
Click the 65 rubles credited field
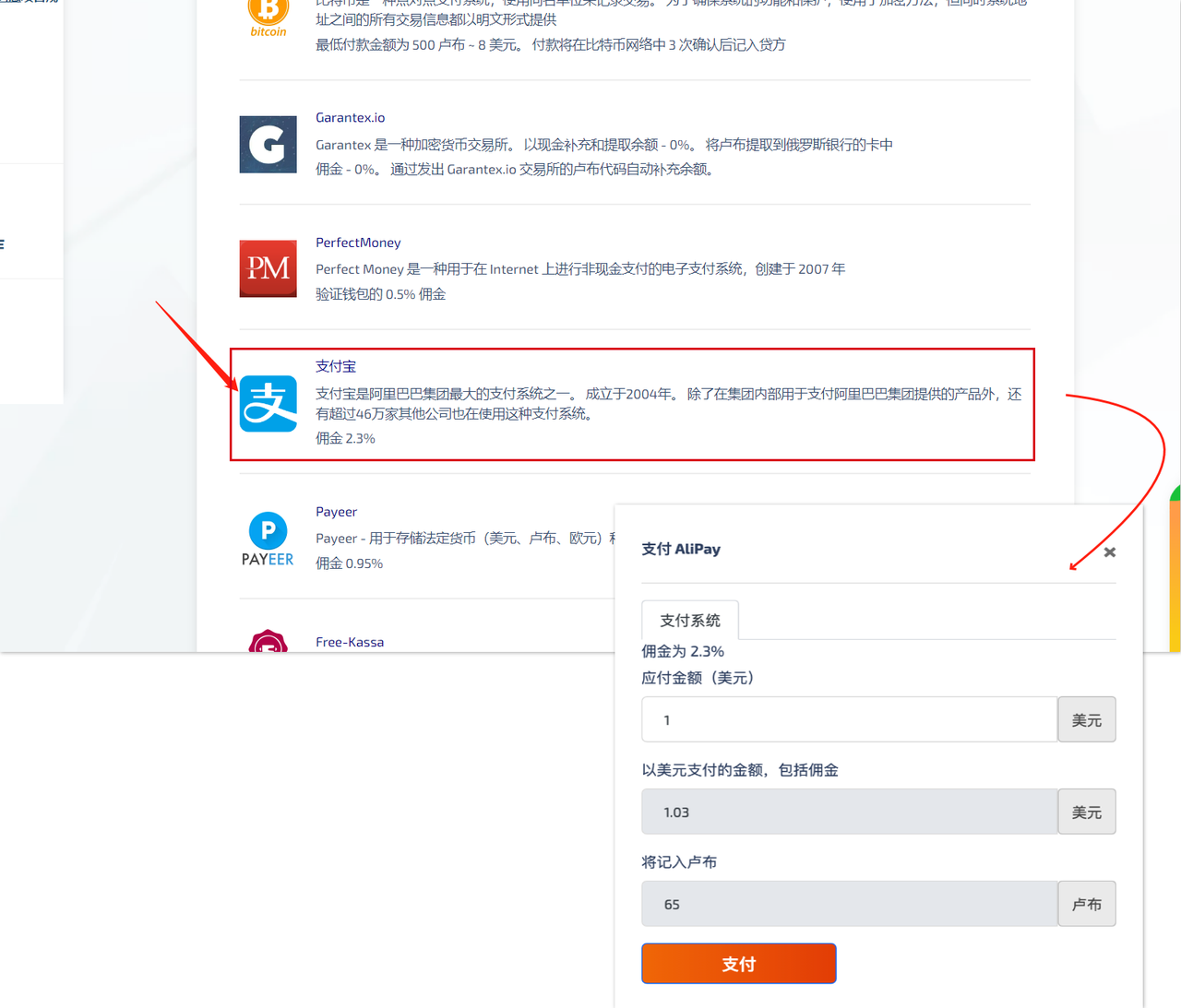850,904
